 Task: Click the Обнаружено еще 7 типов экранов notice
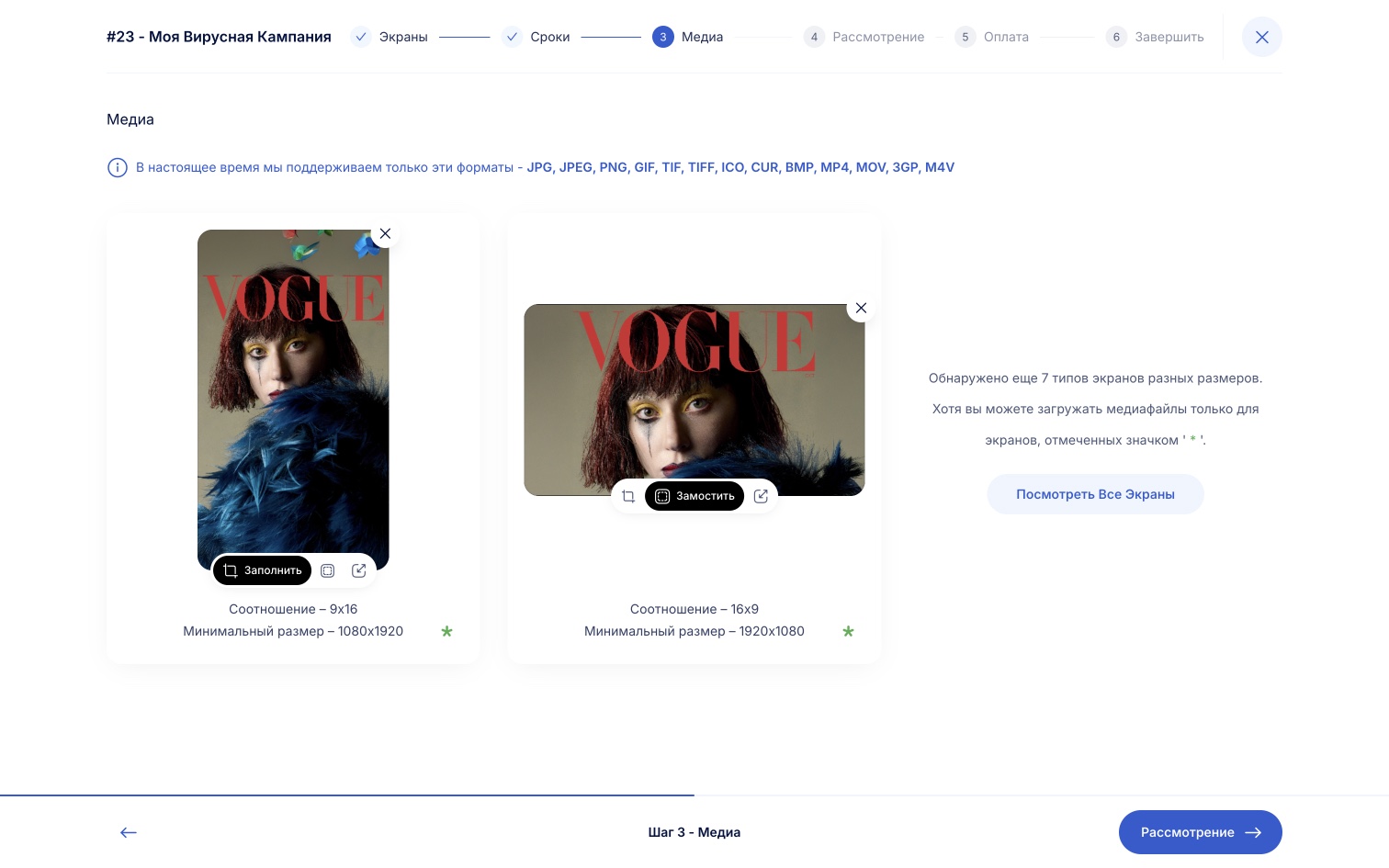[x=1095, y=409]
